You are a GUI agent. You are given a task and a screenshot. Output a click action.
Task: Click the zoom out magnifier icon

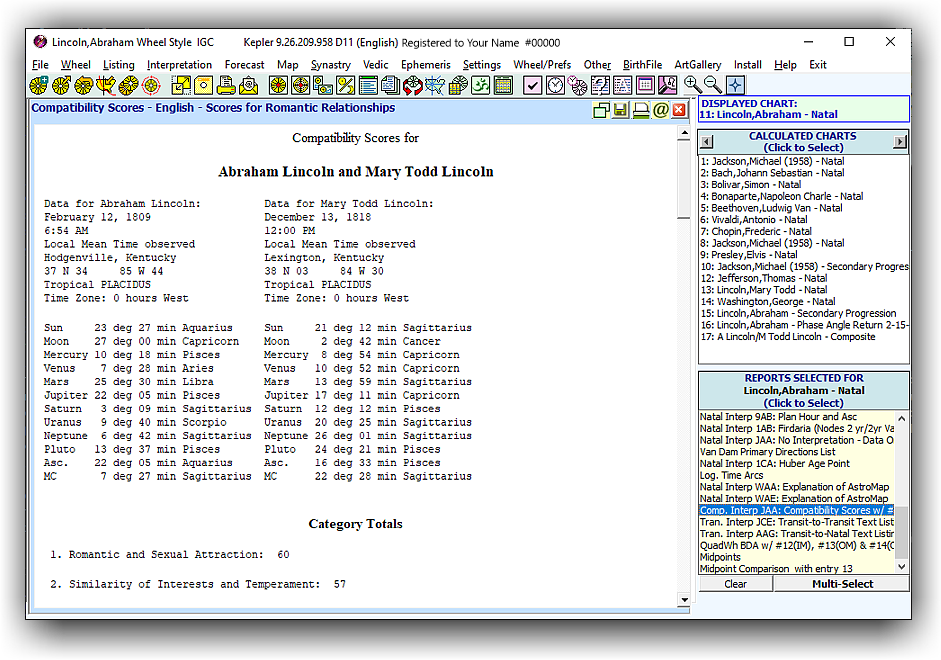(713, 86)
